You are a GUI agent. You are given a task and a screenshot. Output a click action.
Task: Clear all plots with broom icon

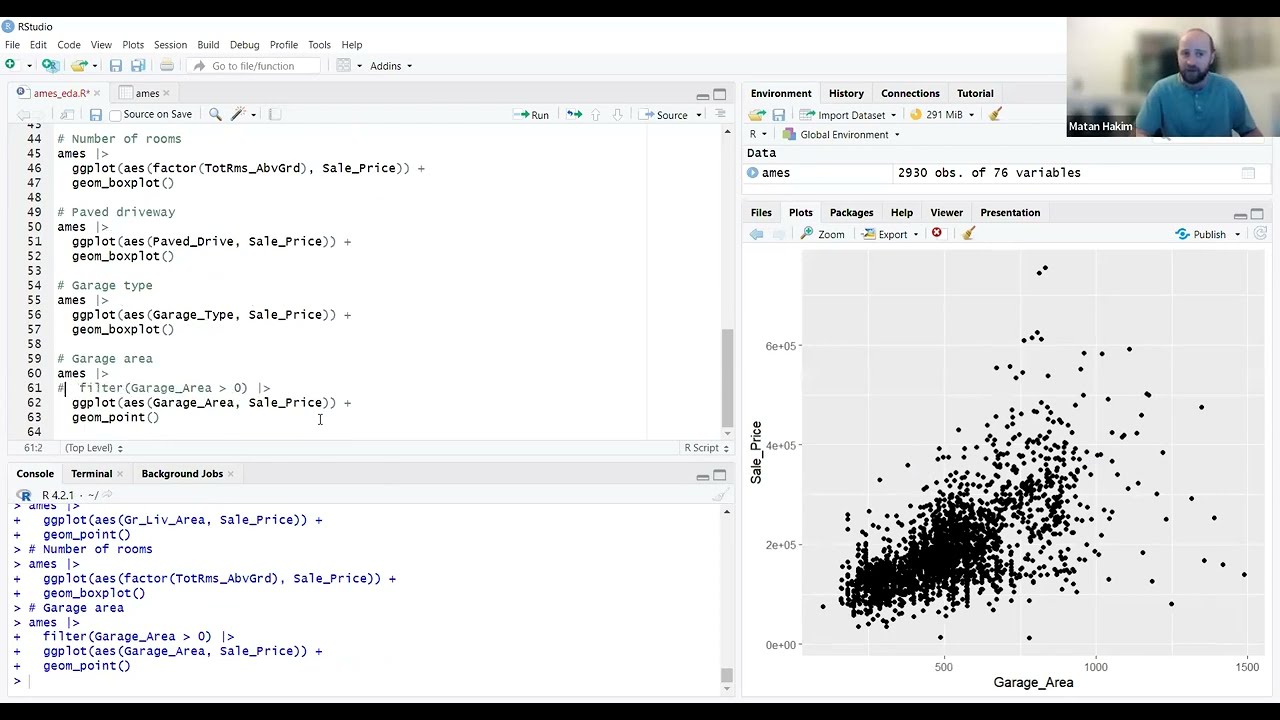pos(968,234)
